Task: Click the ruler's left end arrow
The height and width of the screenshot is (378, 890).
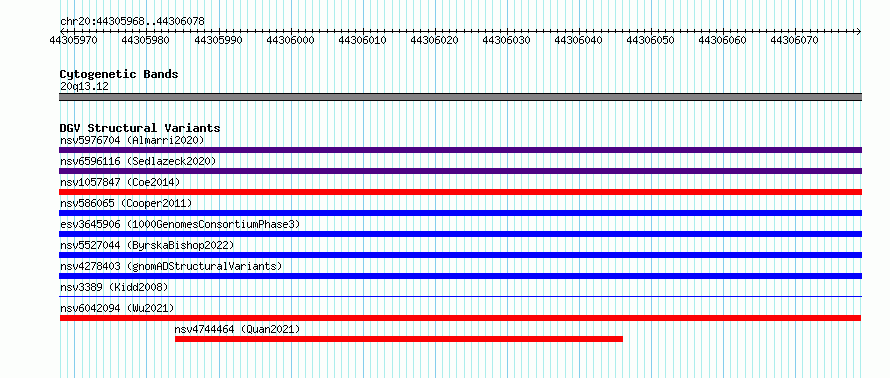Action: point(62,31)
